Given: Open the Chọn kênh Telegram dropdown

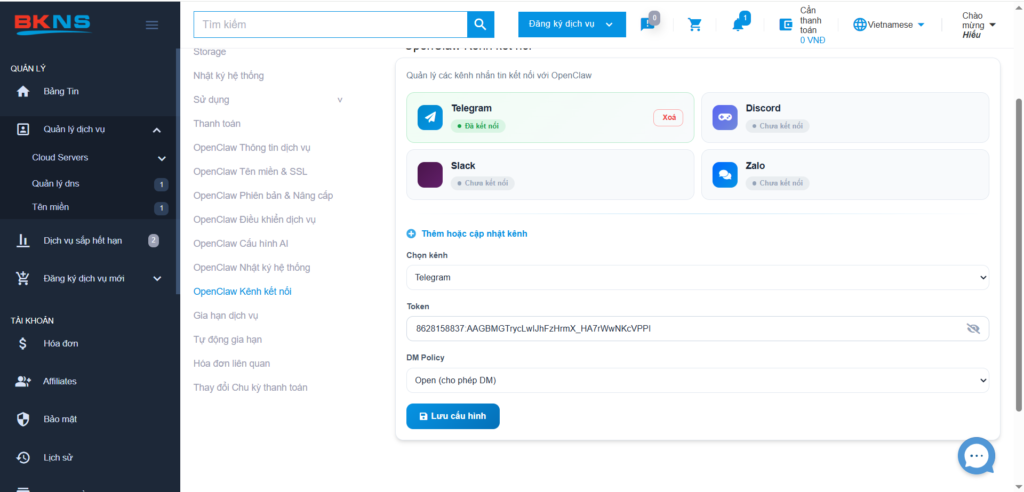Looking at the screenshot, I should [697, 277].
